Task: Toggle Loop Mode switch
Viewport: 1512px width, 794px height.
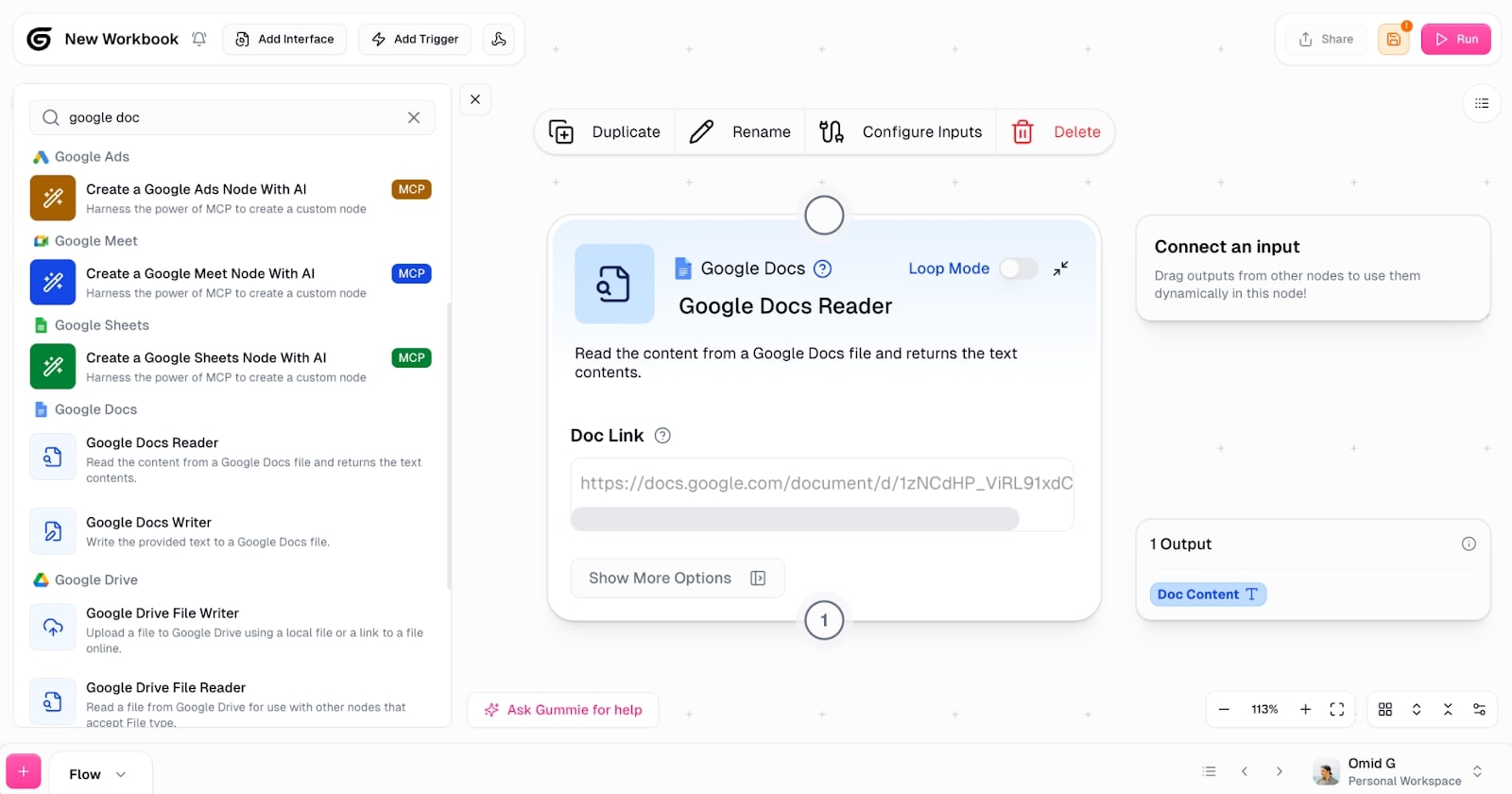Action: tap(1019, 268)
